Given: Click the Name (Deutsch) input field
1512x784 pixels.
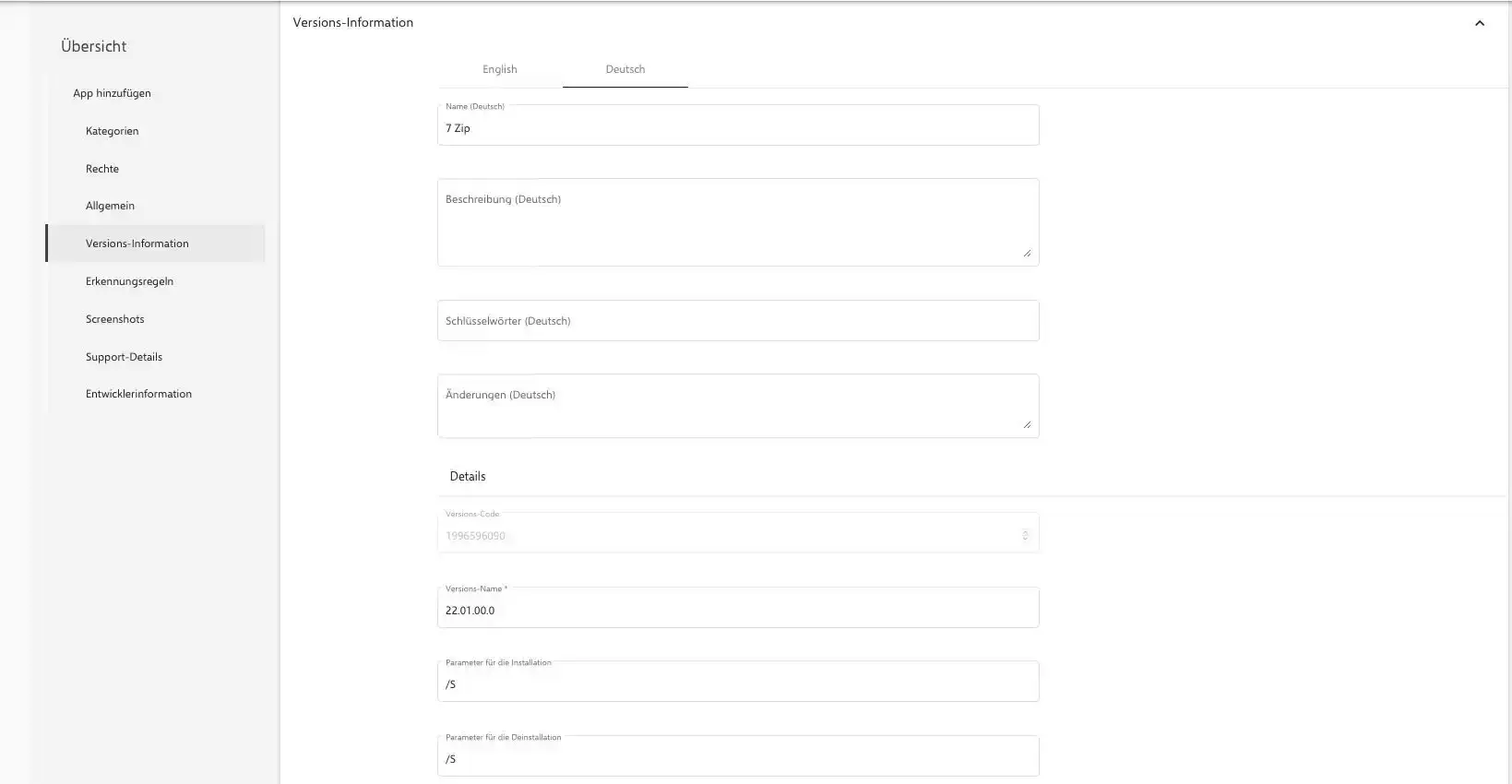Looking at the screenshot, I should tap(737, 127).
